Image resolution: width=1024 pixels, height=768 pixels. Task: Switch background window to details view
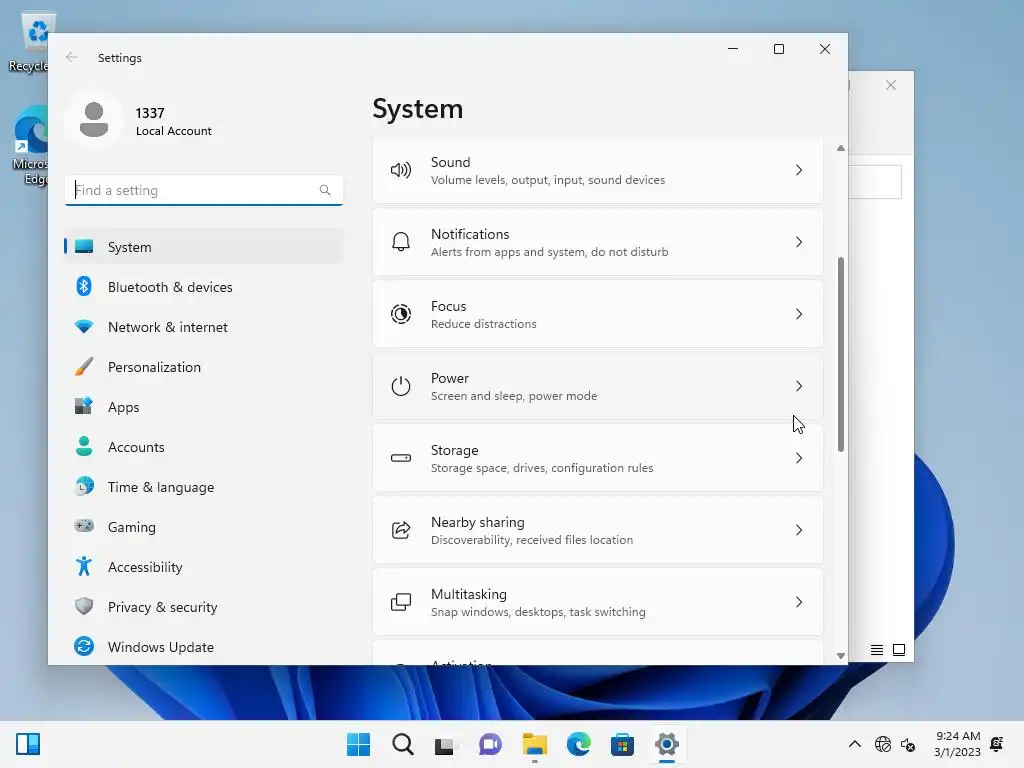[876, 650]
